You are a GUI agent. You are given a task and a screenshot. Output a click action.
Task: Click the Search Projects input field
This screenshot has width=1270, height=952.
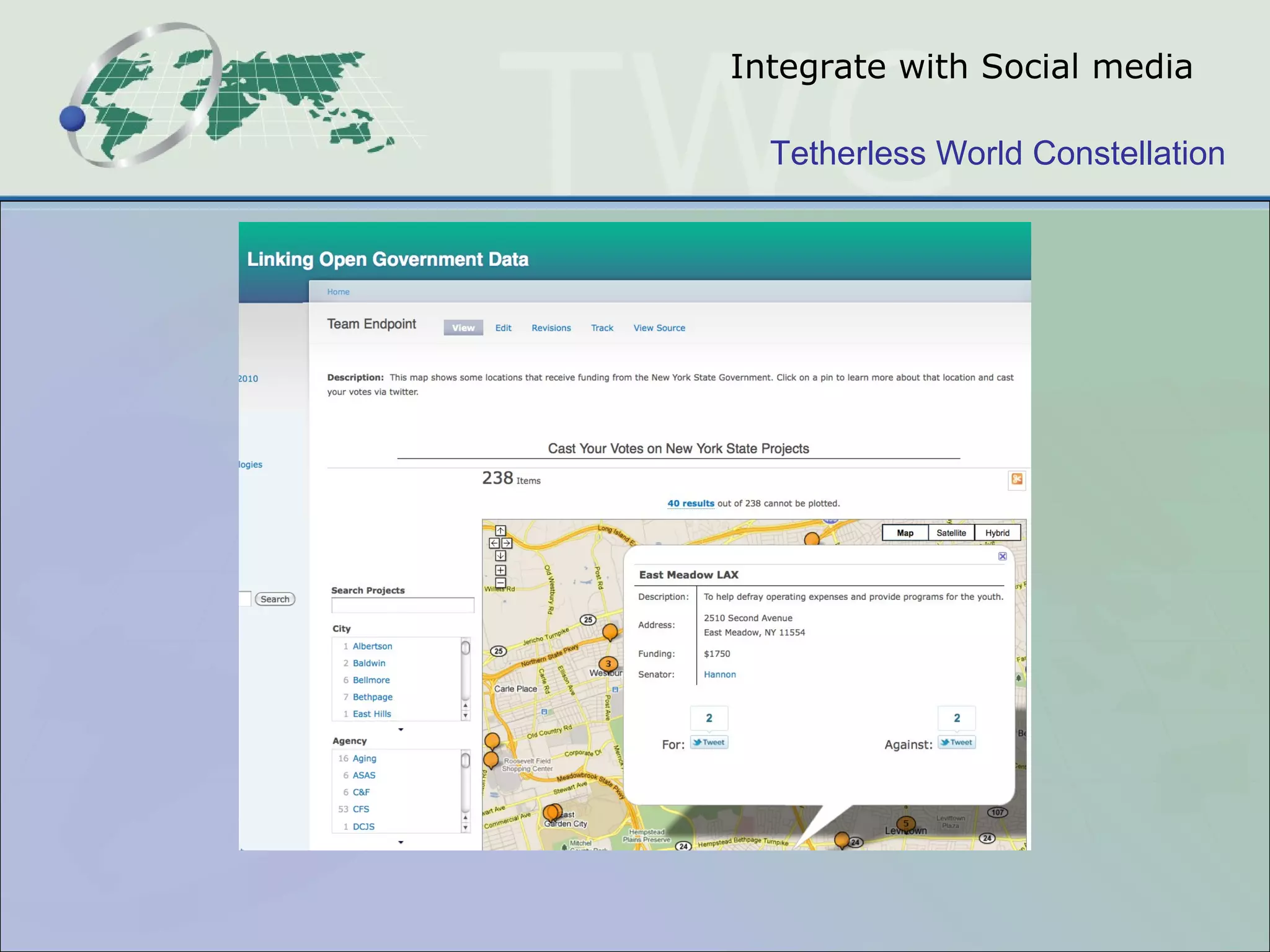(402, 606)
